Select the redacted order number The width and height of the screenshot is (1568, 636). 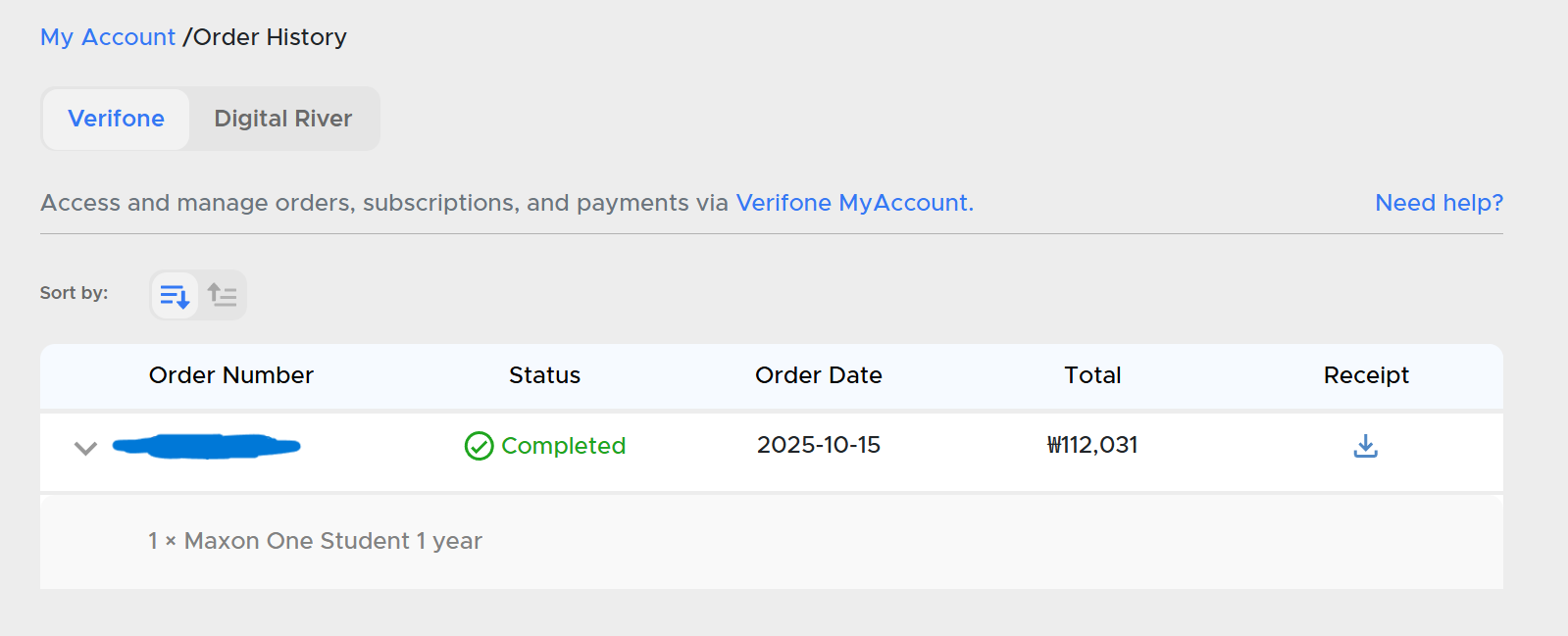[x=206, y=446]
